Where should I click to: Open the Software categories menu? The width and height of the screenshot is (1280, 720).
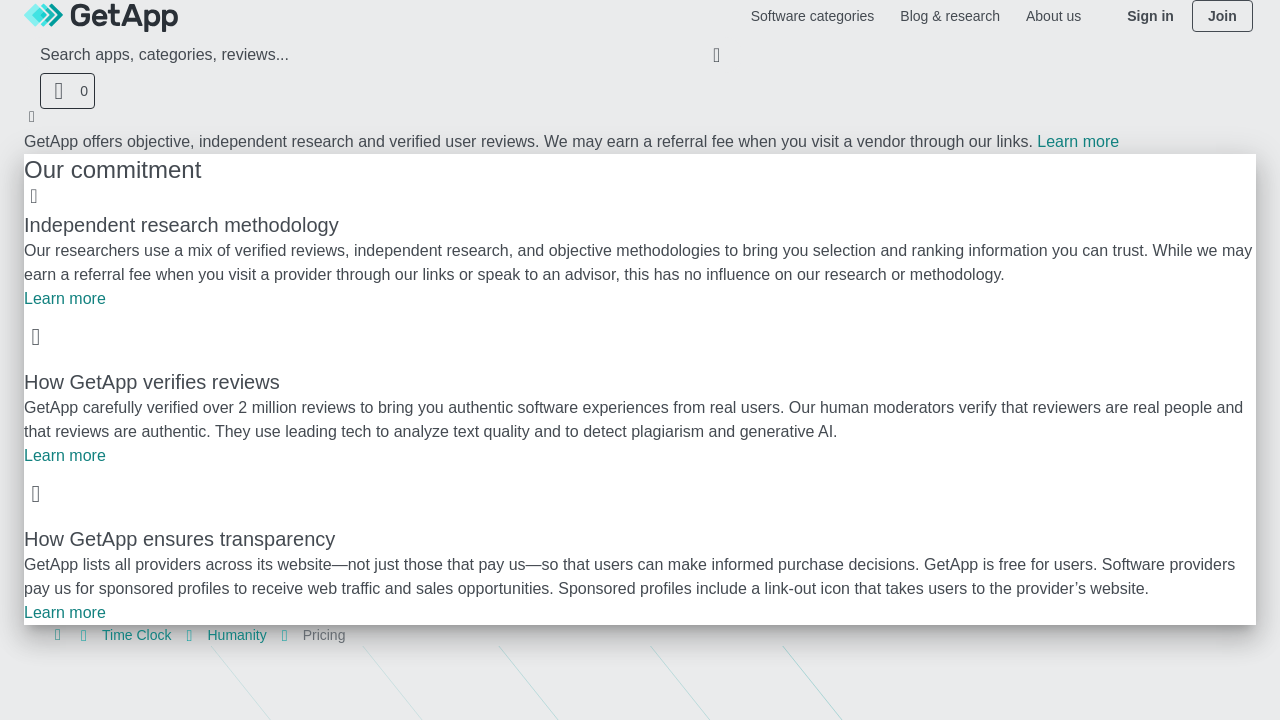(812, 16)
